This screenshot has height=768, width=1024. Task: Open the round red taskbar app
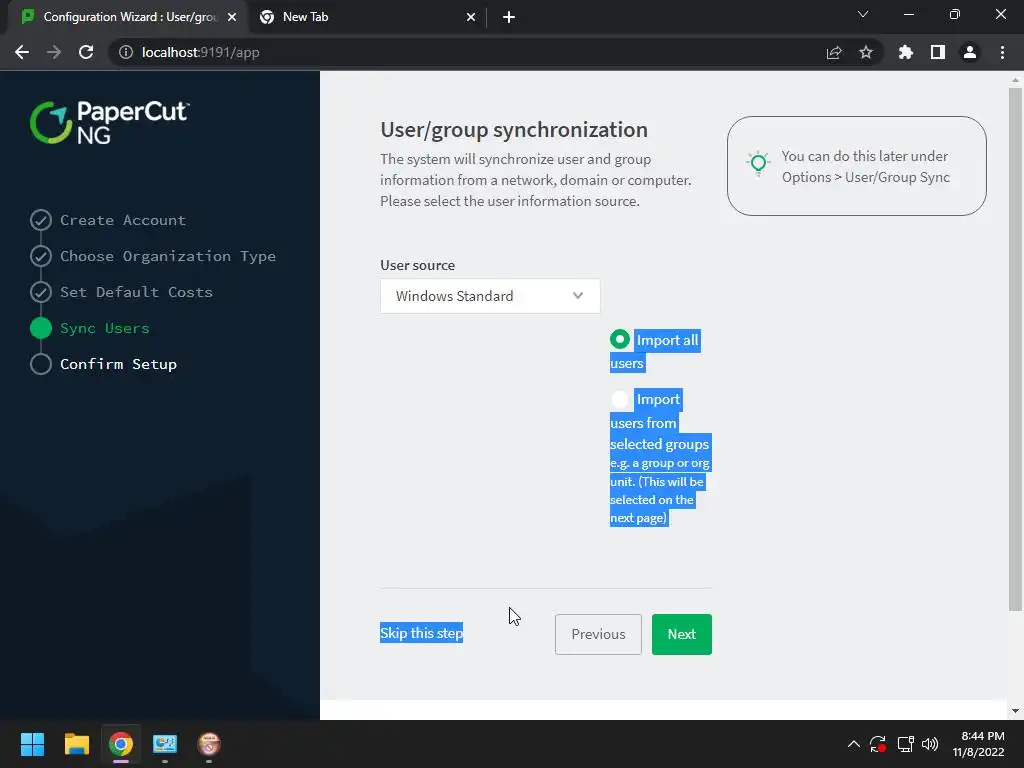(209, 744)
